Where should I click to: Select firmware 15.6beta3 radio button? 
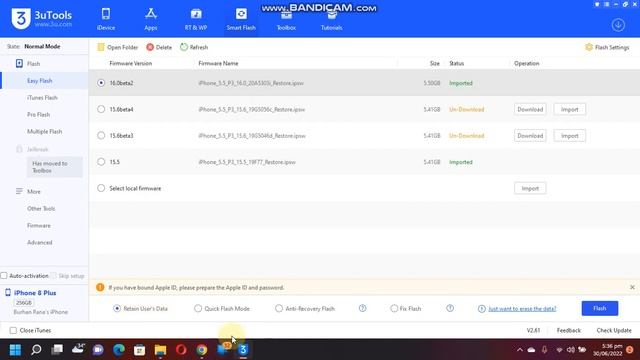(x=101, y=136)
